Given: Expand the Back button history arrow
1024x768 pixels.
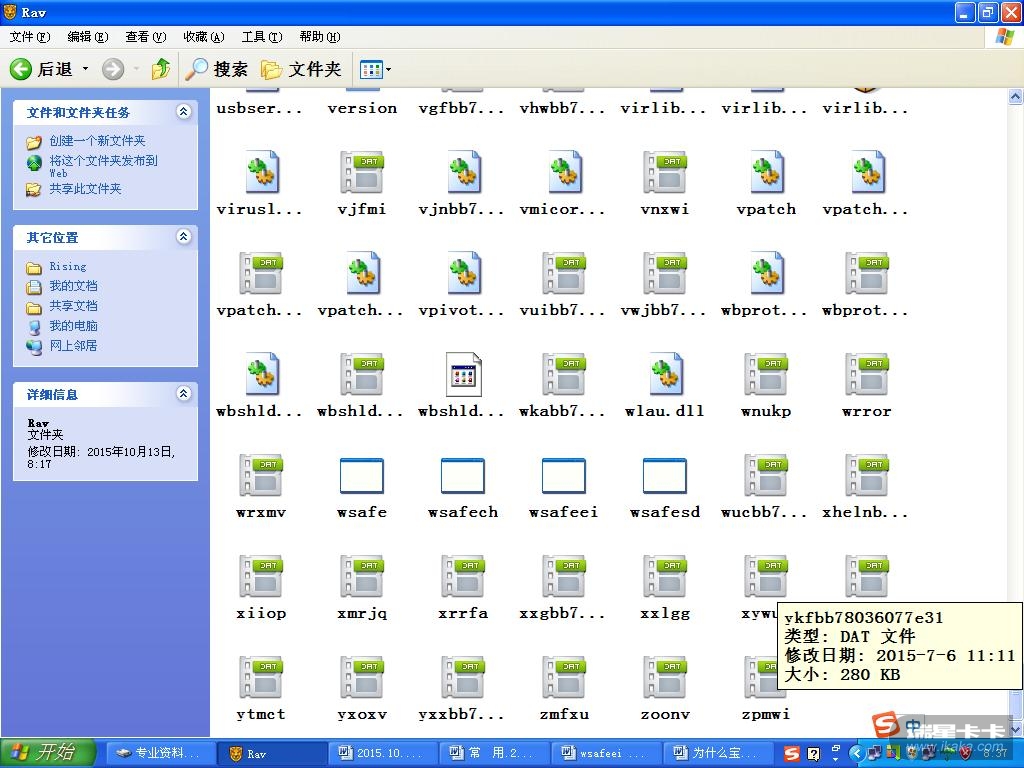Looking at the screenshot, I should tap(86, 69).
